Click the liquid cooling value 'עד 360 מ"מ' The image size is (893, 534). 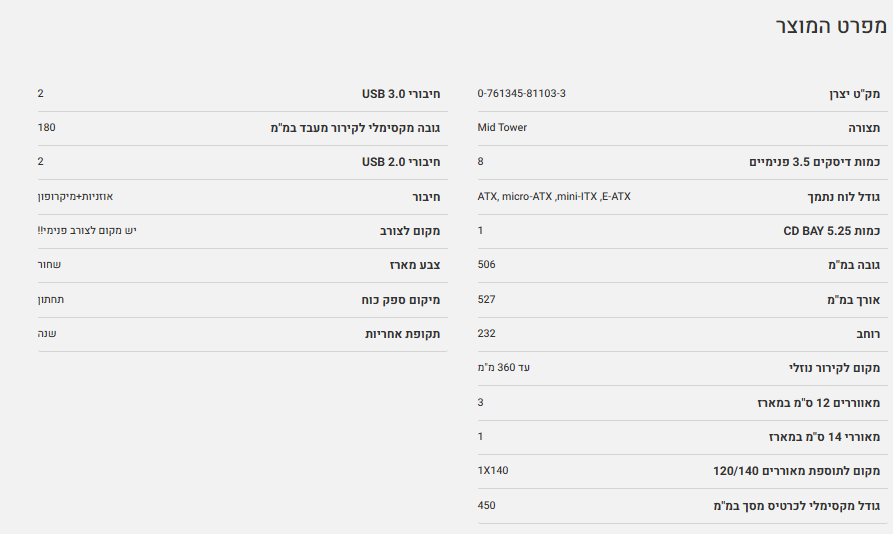504,368
